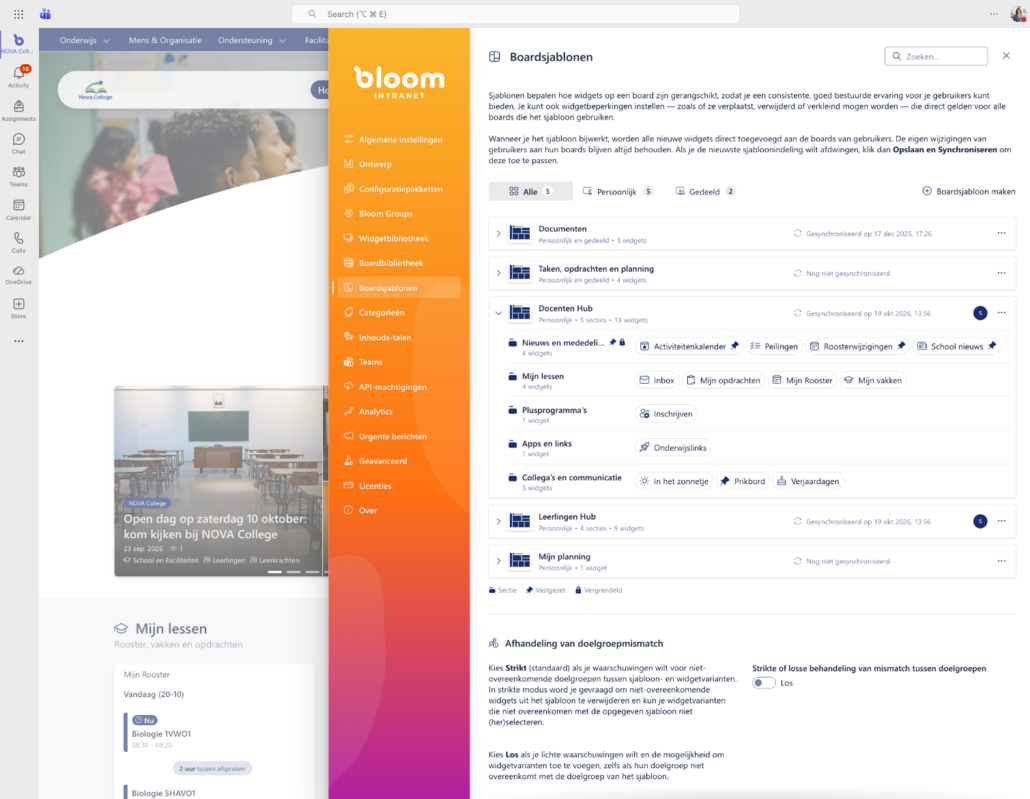The width and height of the screenshot is (1030, 799).
Task: Open more options for Mijn planning template
Action: 1001,561
